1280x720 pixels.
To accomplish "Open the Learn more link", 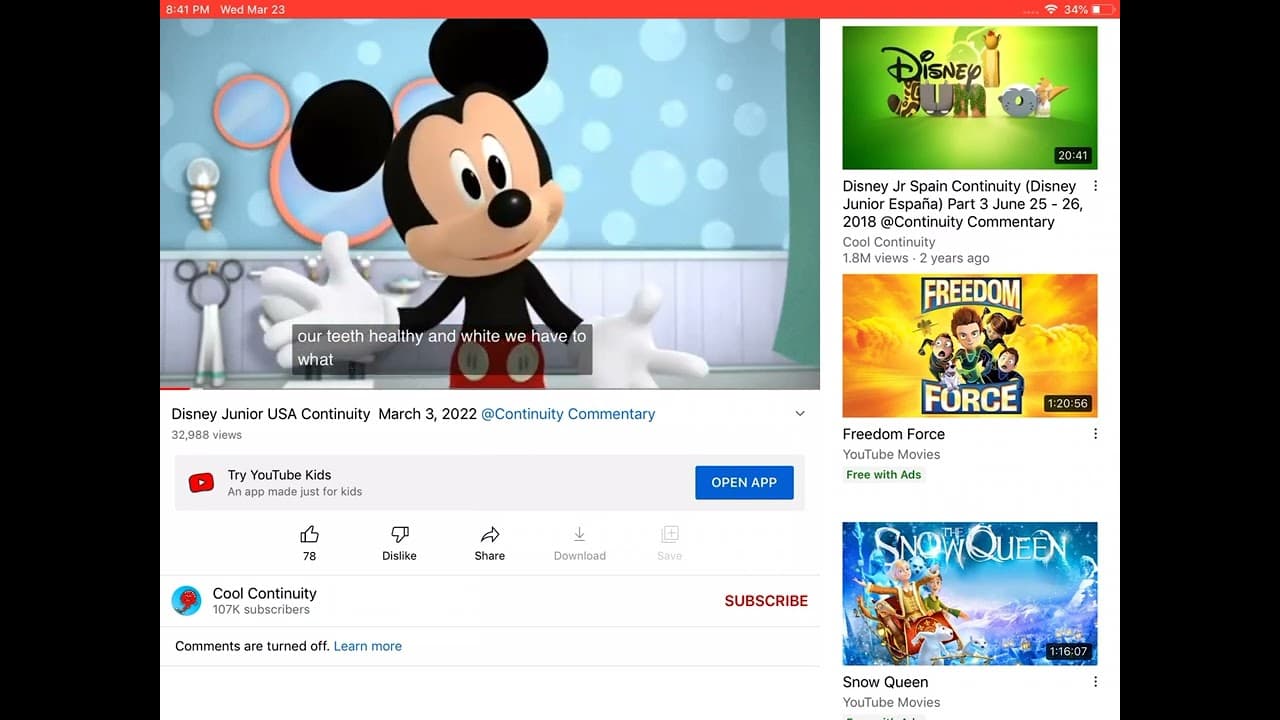I will click(x=368, y=646).
